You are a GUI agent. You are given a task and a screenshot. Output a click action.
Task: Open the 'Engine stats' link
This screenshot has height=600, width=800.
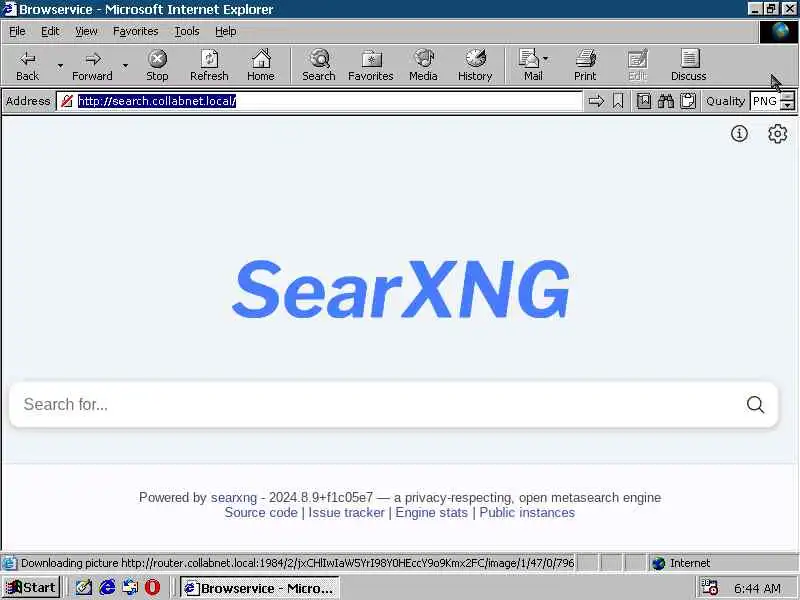point(432,513)
